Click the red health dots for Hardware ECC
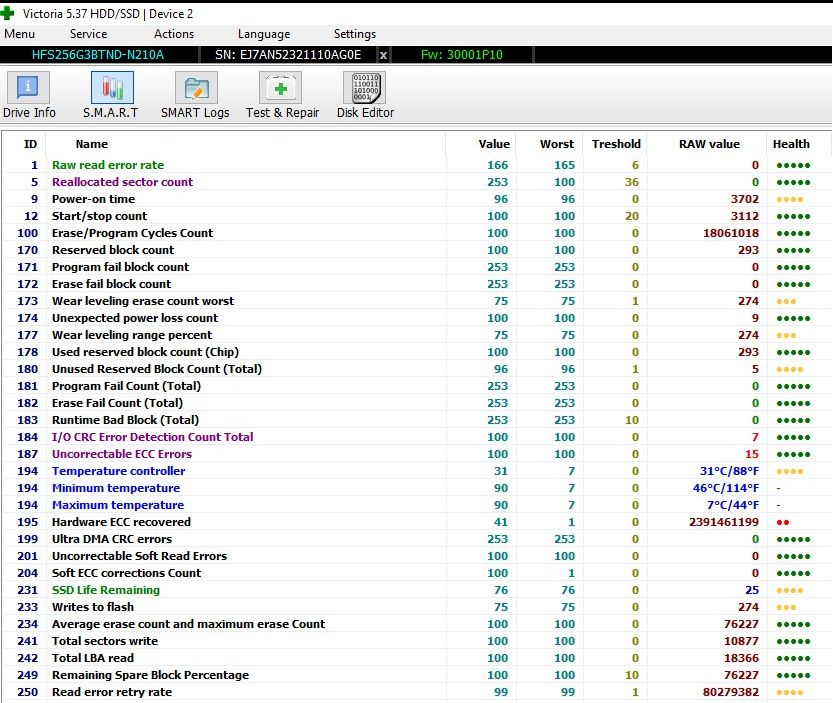The image size is (833, 703). pos(783,522)
